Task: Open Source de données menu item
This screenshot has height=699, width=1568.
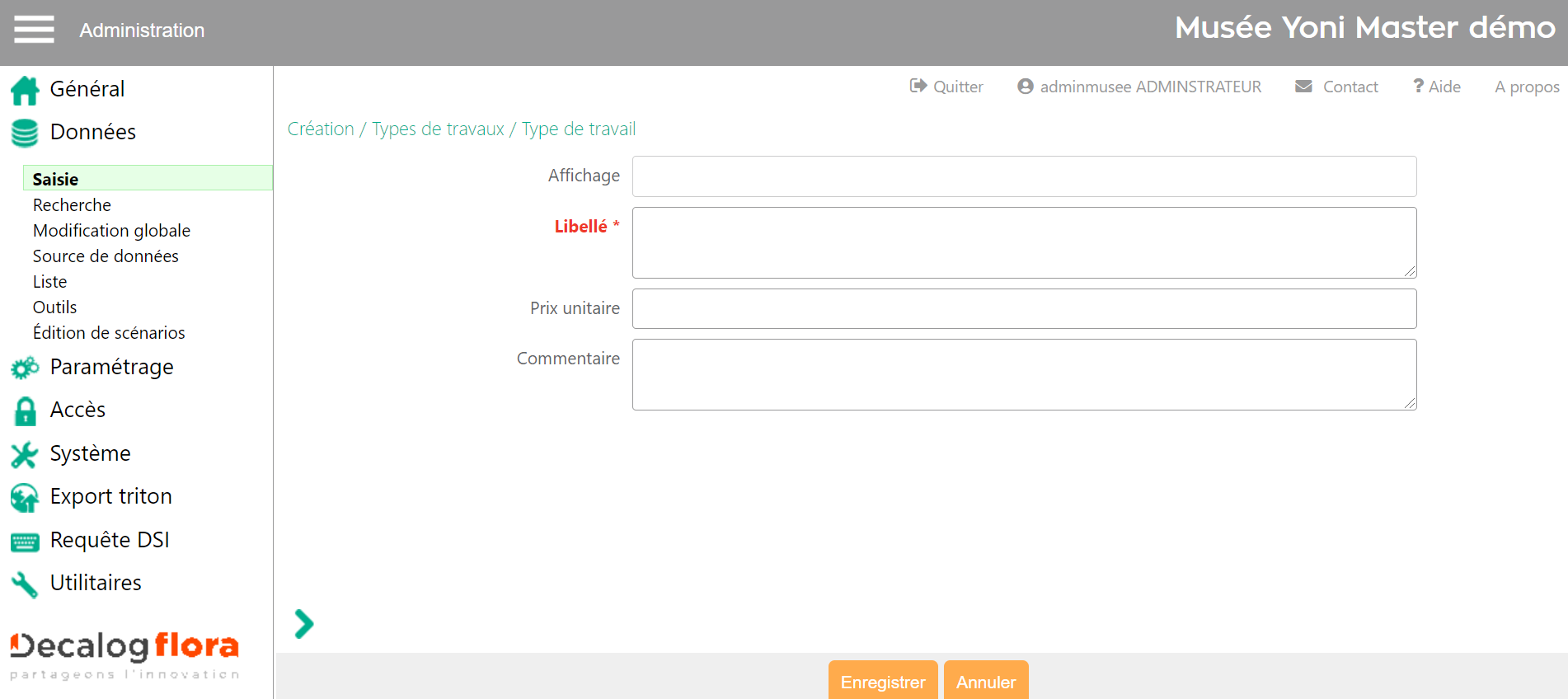Action: (x=106, y=256)
